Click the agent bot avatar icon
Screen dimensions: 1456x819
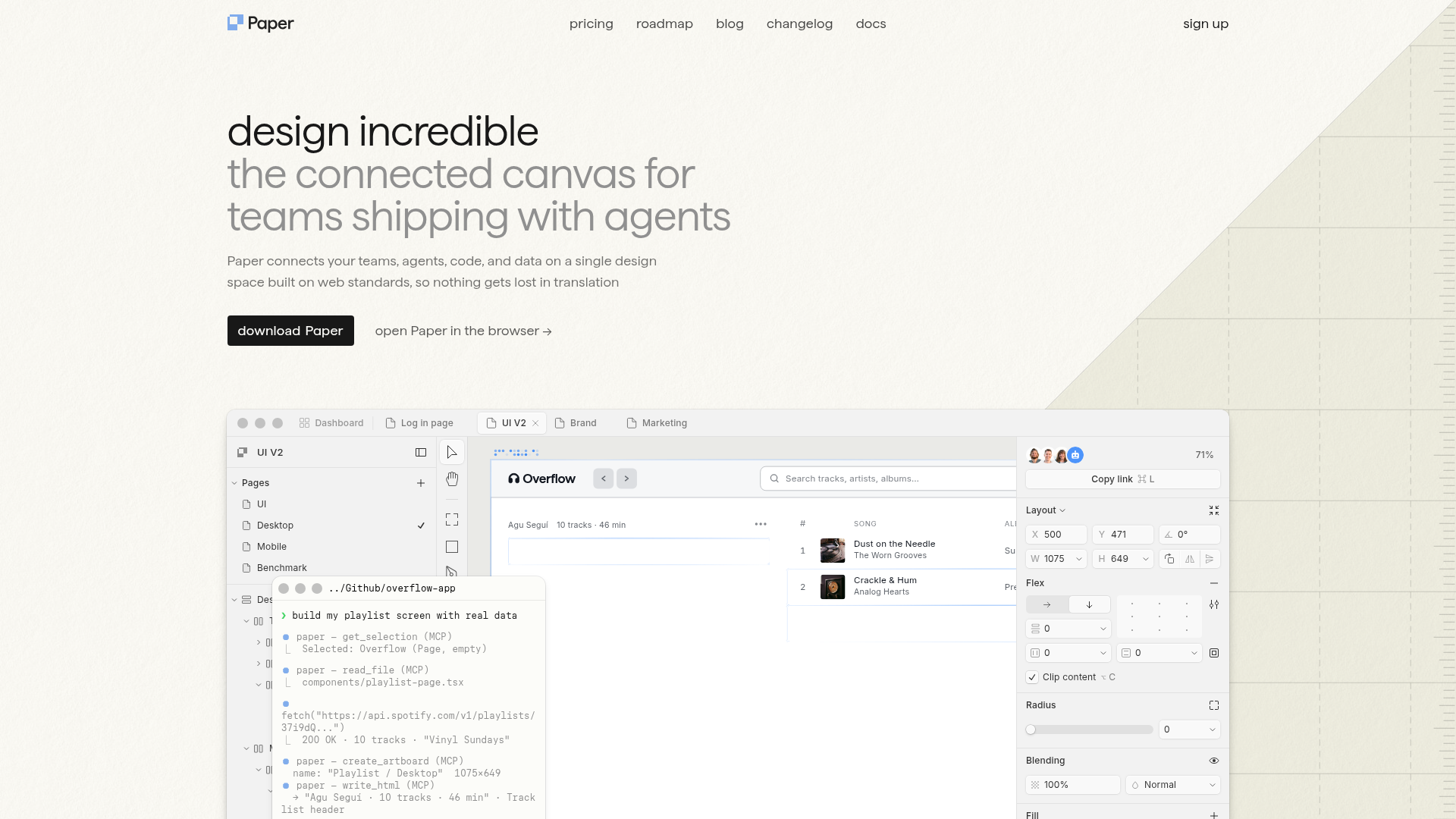[1075, 455]
